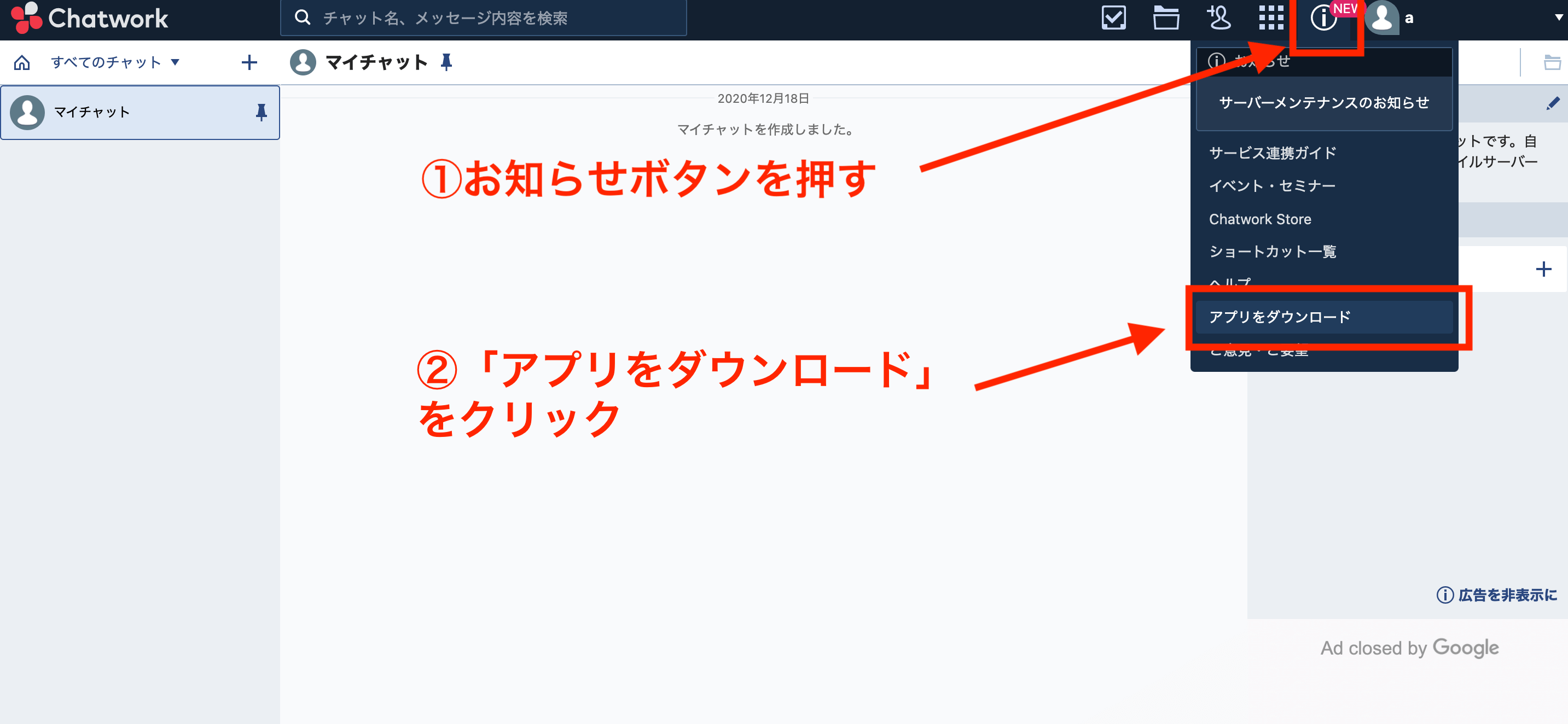Click アプリをダウンロード menu entry
This screenshot has width=1568, height=724.
1324,317
